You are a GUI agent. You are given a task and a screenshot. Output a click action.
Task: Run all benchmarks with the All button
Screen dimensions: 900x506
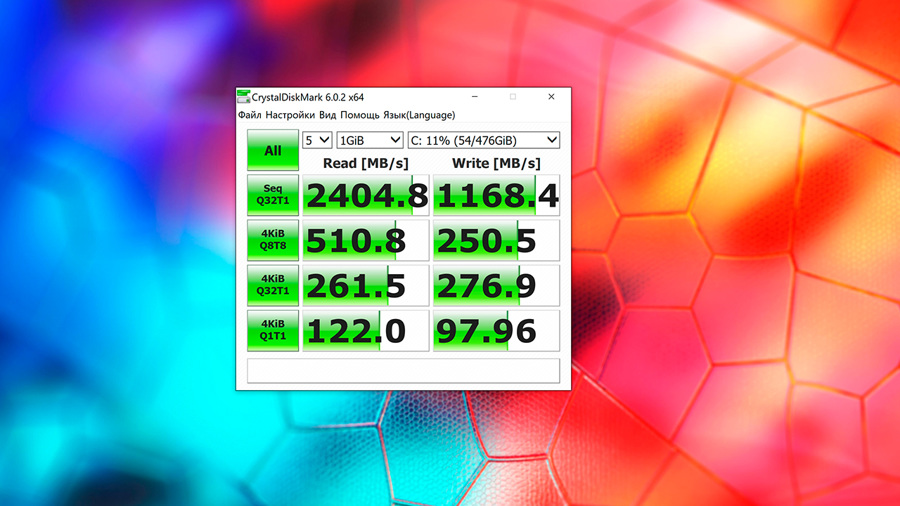[x=273, y=150]
